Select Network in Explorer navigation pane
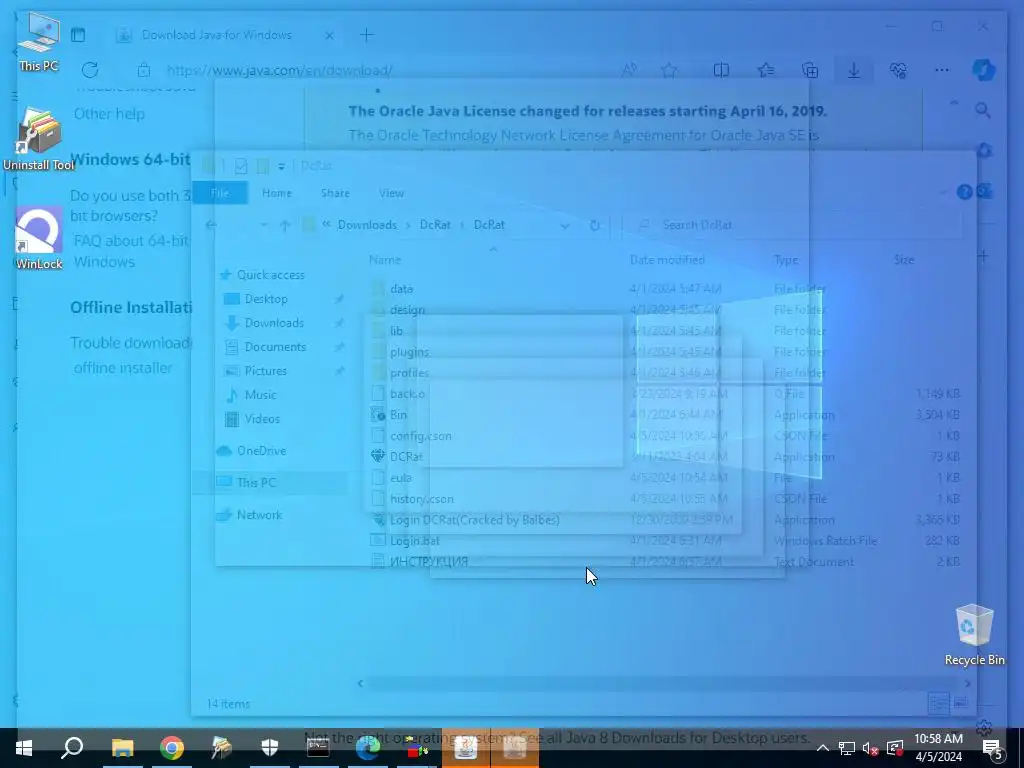1024x768 pixels. coord(259,515)
